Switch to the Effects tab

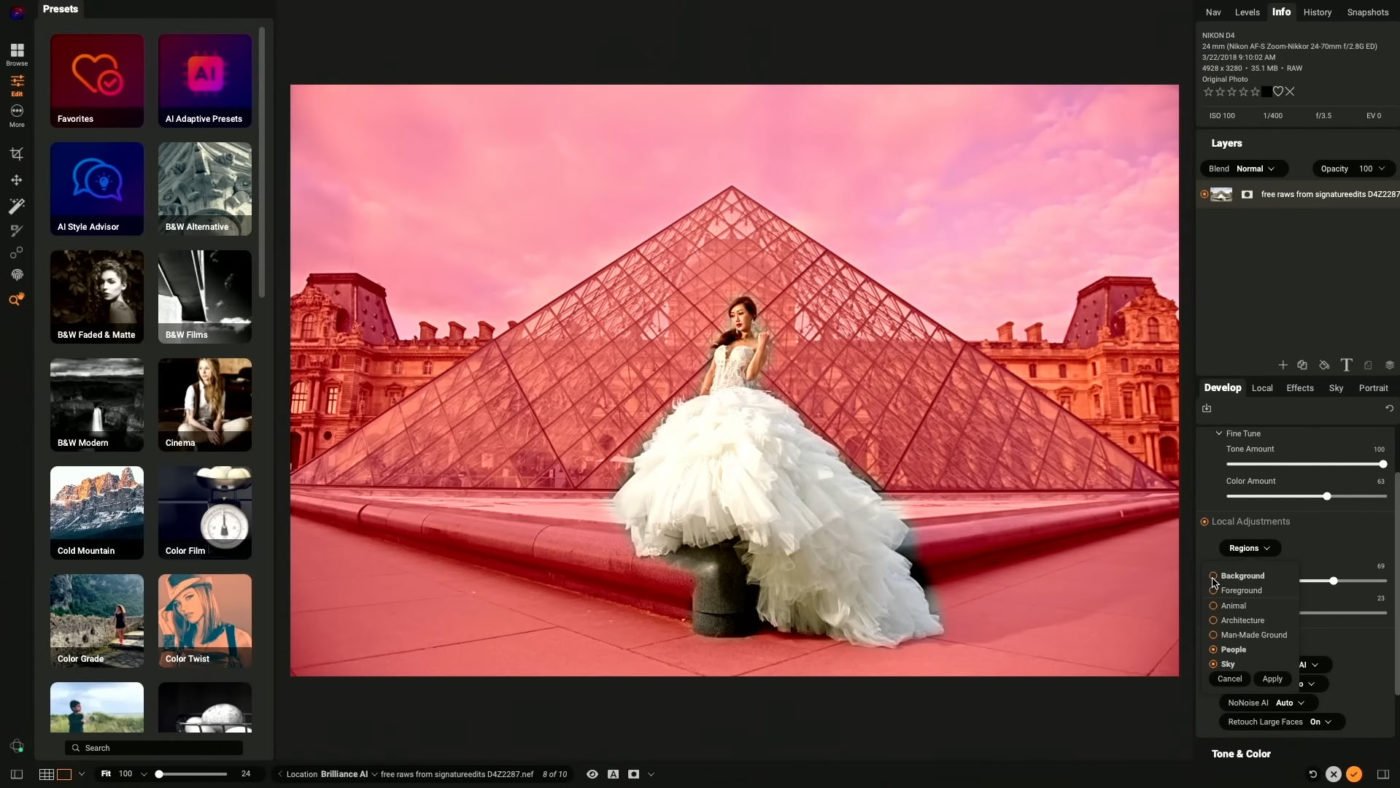click(1300, 388)
